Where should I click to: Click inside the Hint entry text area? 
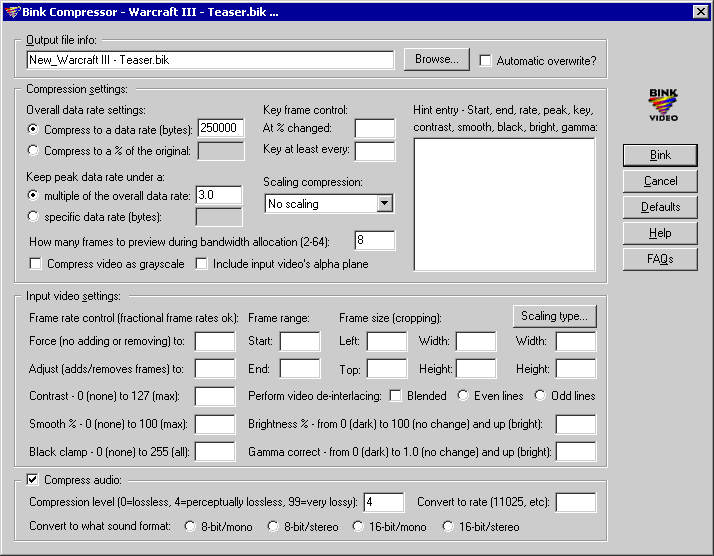[x=505, y=204]
